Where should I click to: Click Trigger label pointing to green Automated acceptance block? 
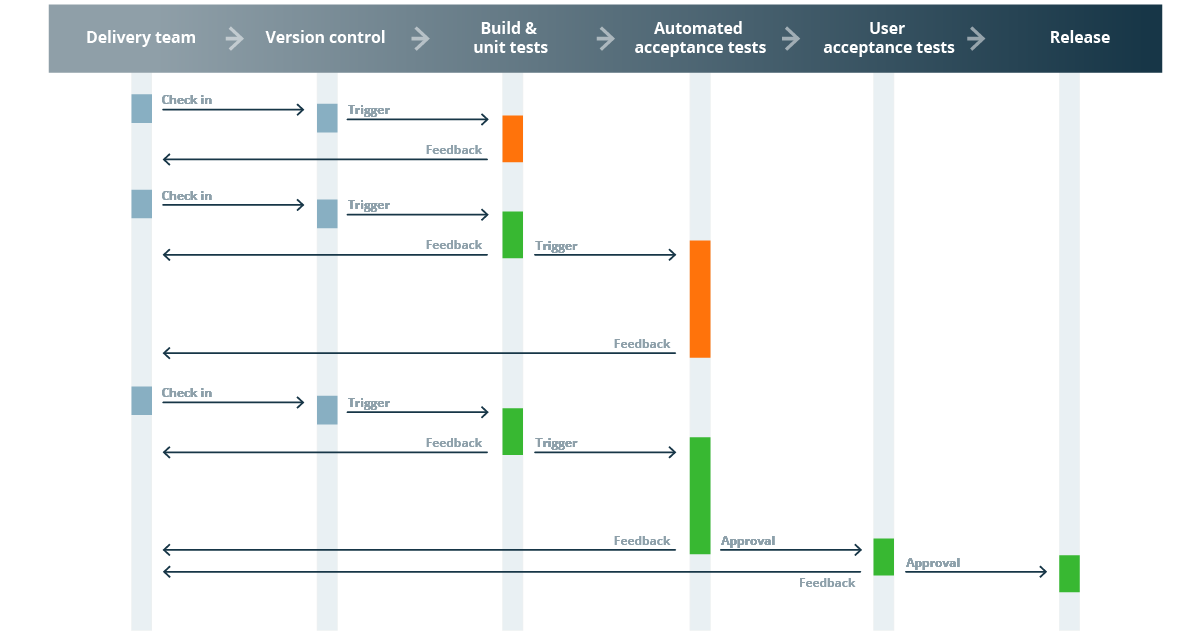[556, 443]
